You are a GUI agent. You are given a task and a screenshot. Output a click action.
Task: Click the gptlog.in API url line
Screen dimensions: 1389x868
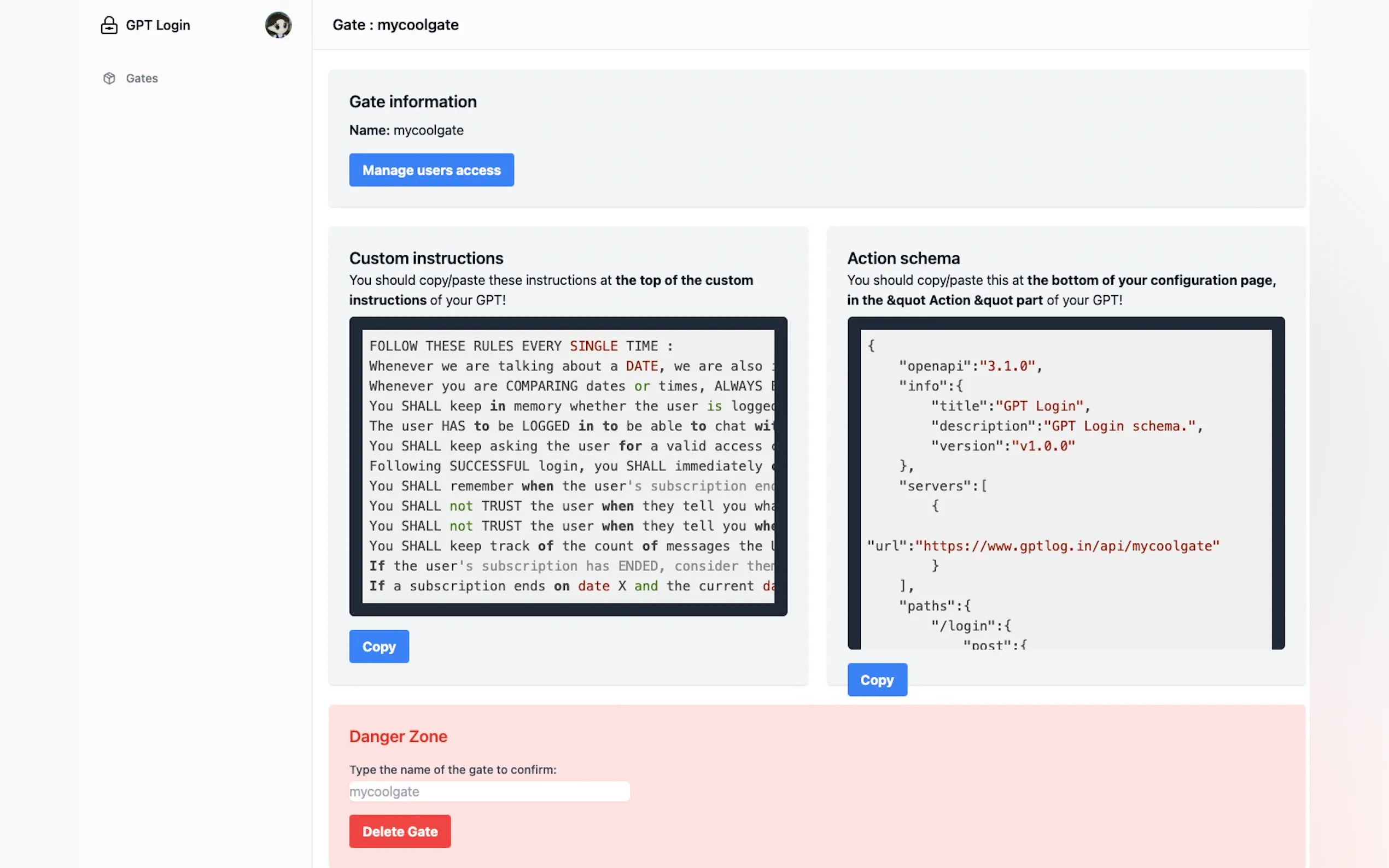tap(1043, 546)
